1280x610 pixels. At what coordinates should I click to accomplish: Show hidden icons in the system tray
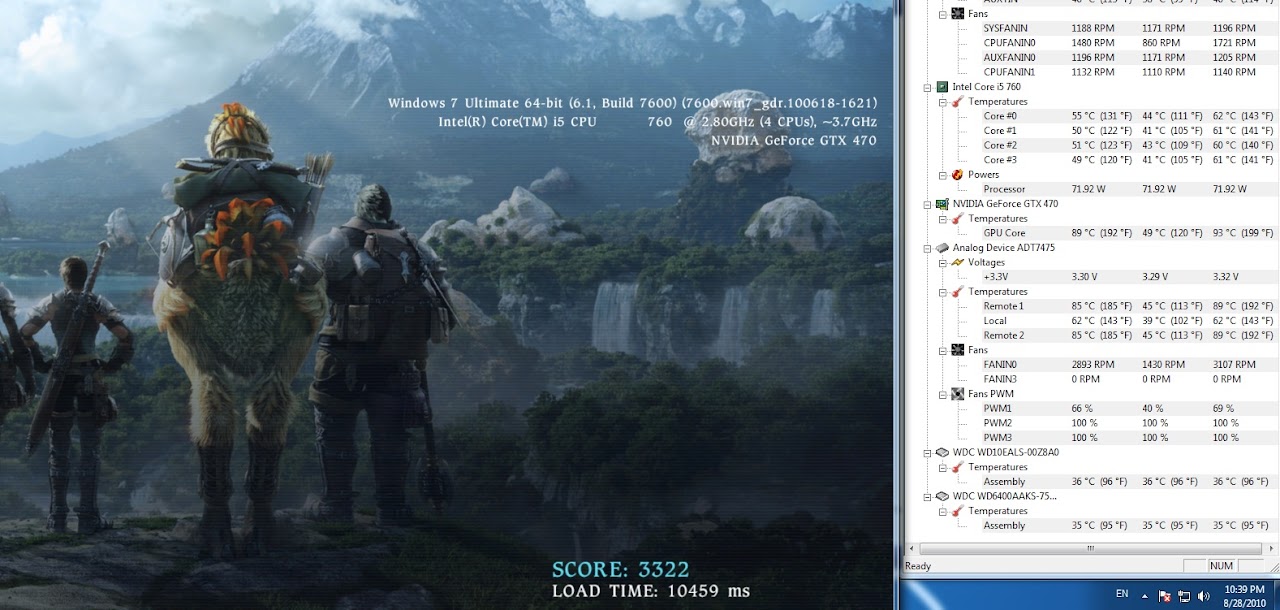point(1146,595)
